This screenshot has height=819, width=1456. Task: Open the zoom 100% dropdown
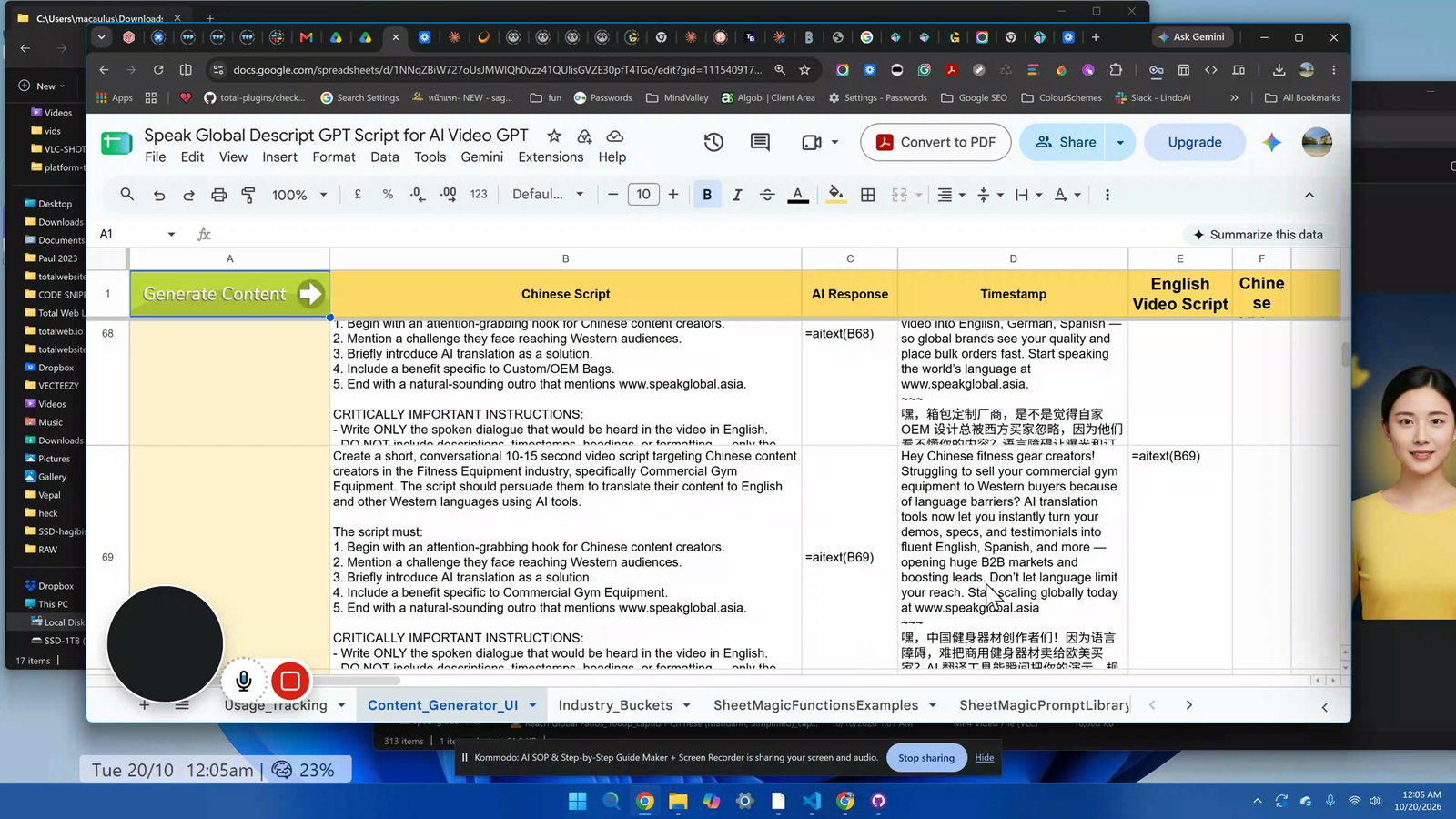[x=299, y=195]
